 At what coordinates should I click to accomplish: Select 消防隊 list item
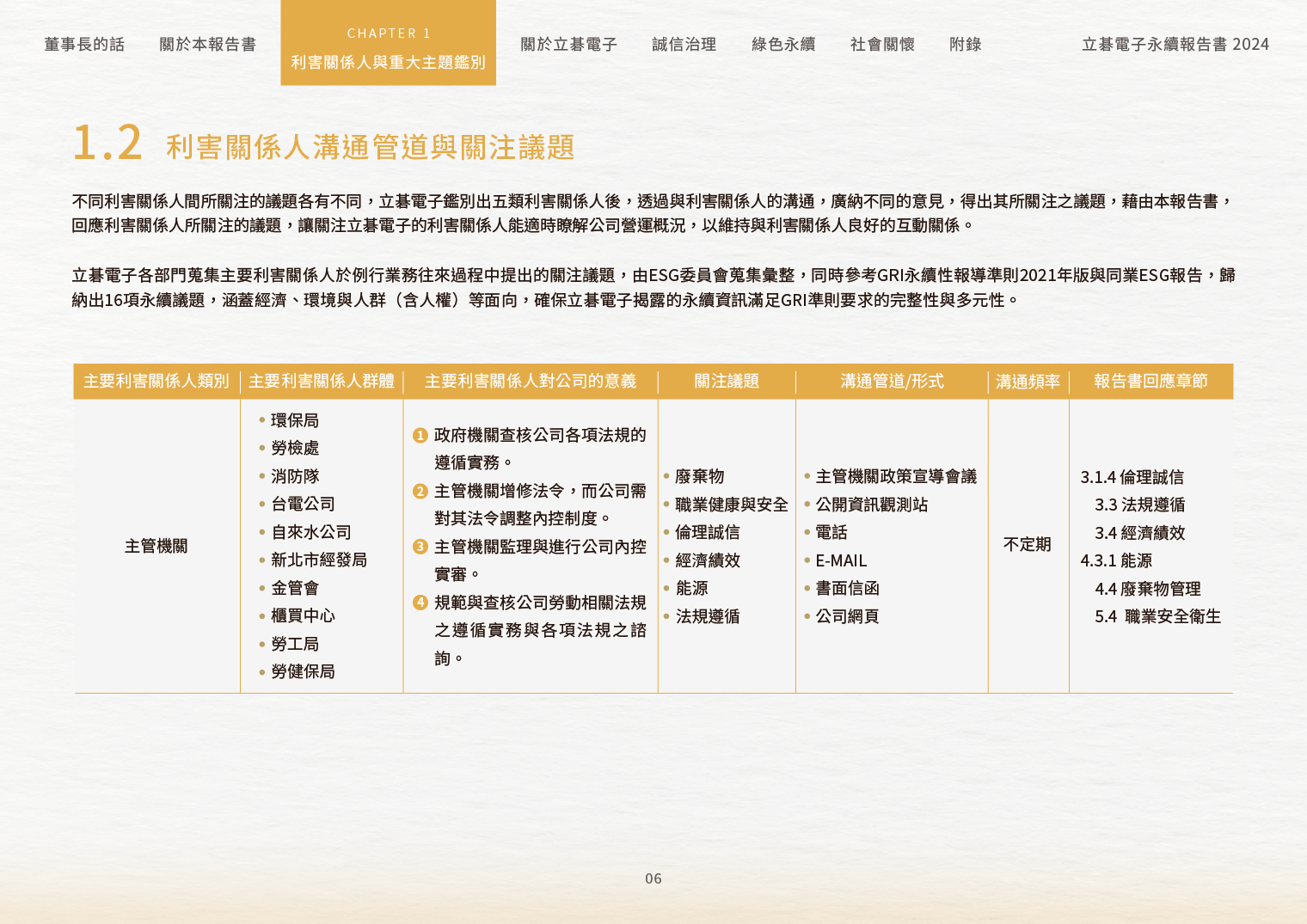click(295, 476)
